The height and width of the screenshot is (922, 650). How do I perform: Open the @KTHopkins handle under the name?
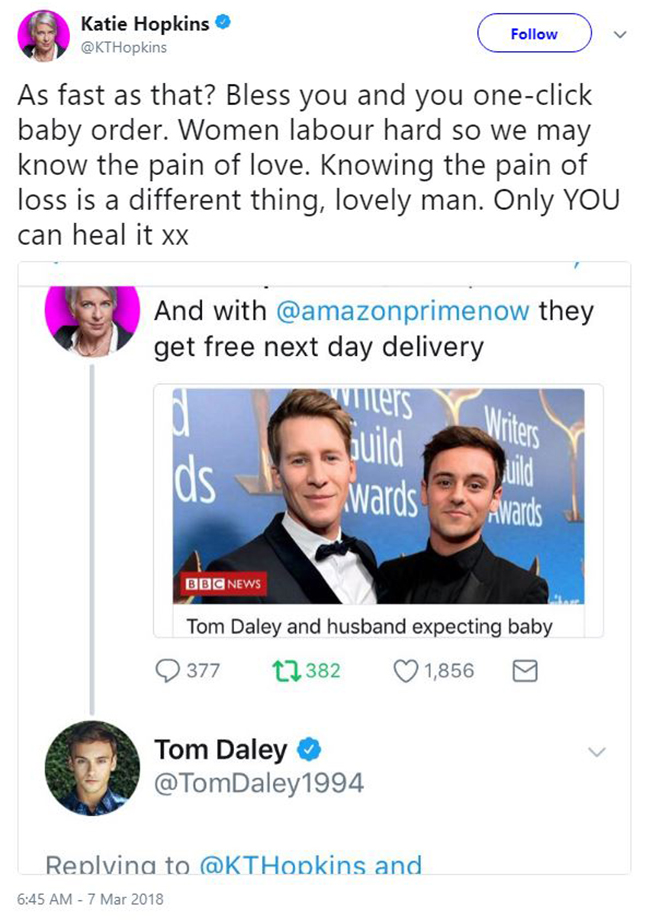[x=123, y=47]
